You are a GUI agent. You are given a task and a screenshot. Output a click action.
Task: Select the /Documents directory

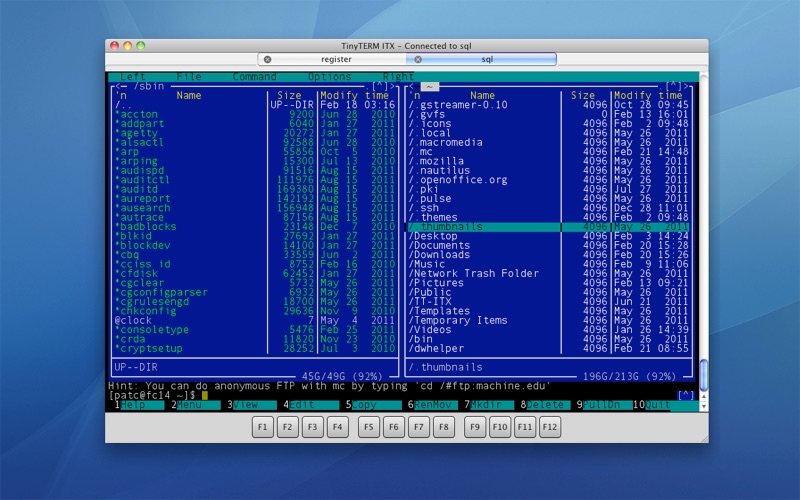click(548, 245)
